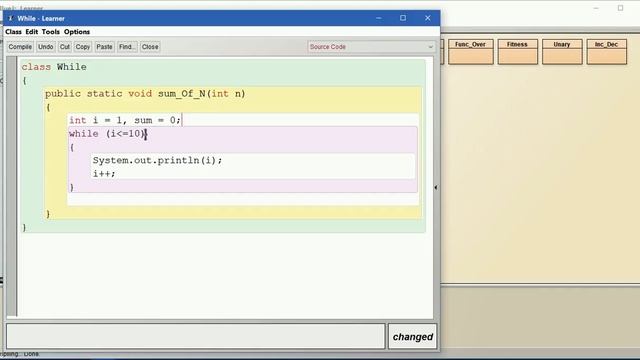Image resolution: width=640 pixels, height=360 pixels.
Task: Close the While editor window
Action: pyautogui.click(x=427, y=18)
